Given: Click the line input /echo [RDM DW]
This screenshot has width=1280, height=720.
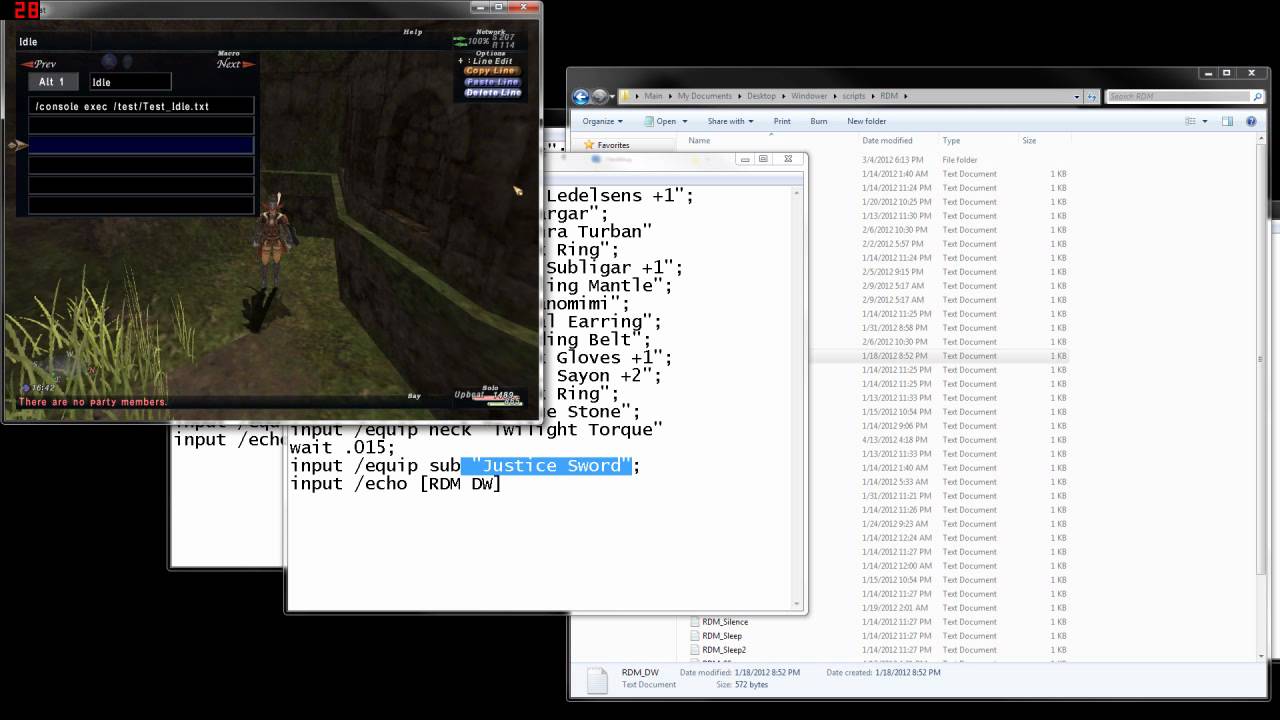Looking at the screenshot, I should click(x=396, y=484).
